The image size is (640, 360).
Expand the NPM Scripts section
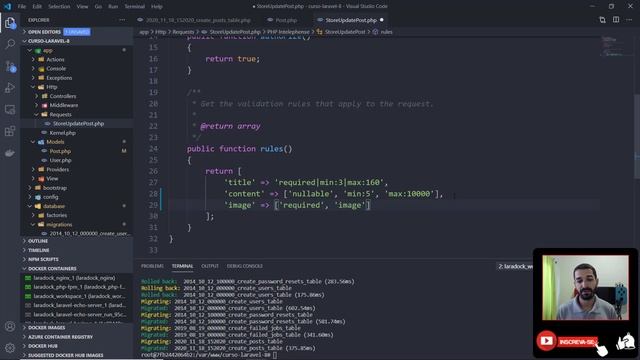pyautogui.click(x=77, y=260)
